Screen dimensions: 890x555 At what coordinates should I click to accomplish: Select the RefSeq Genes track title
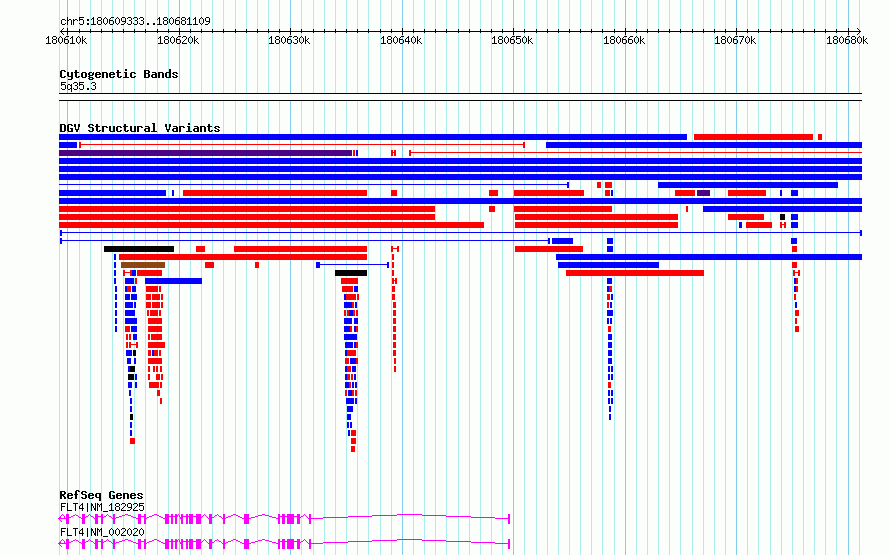coord(101,495)
